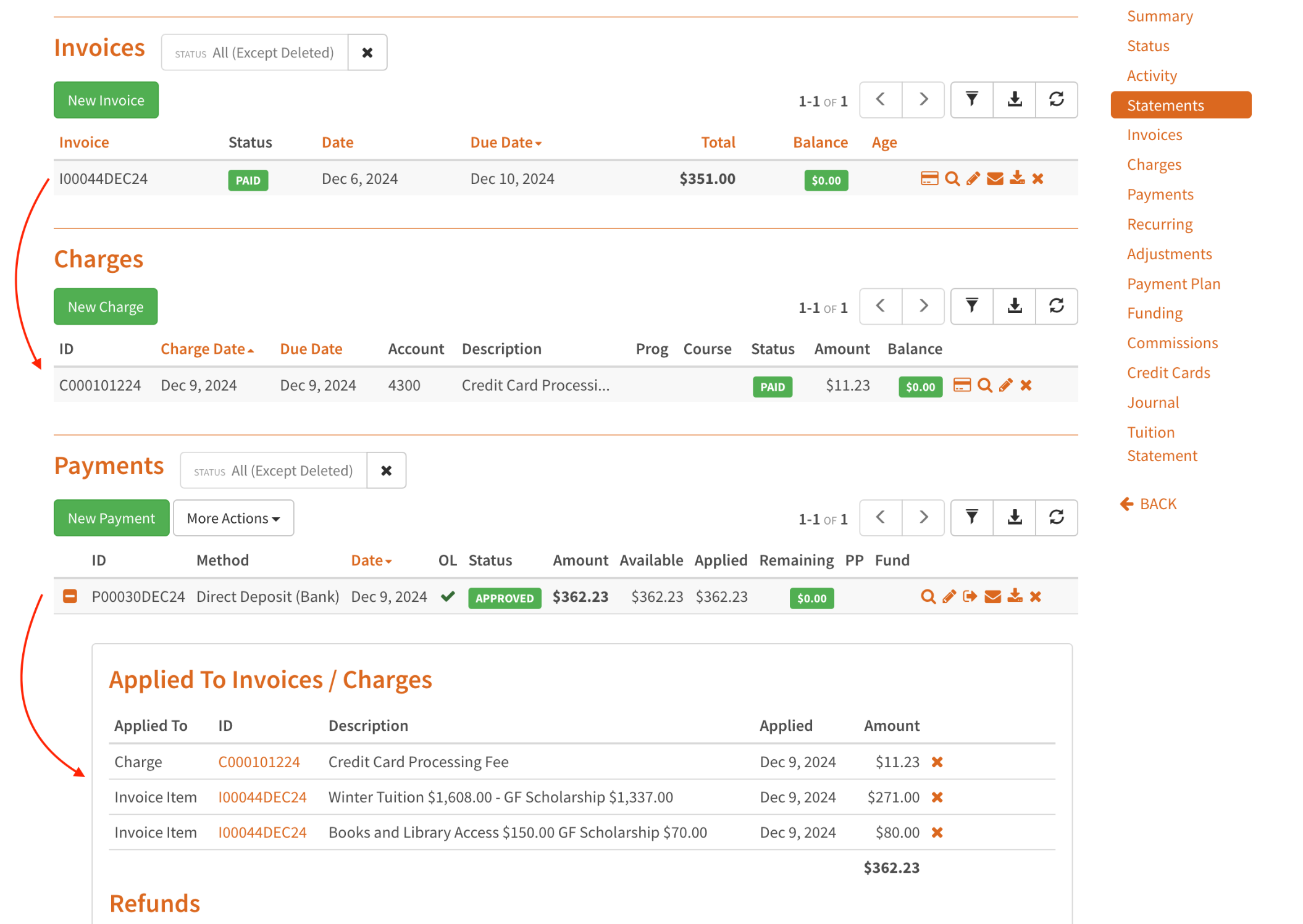The width and height of the screenshot is (1303, 924).
Task: Open Payment Plan in the sidebar
Action: [x=1173, y=284]
